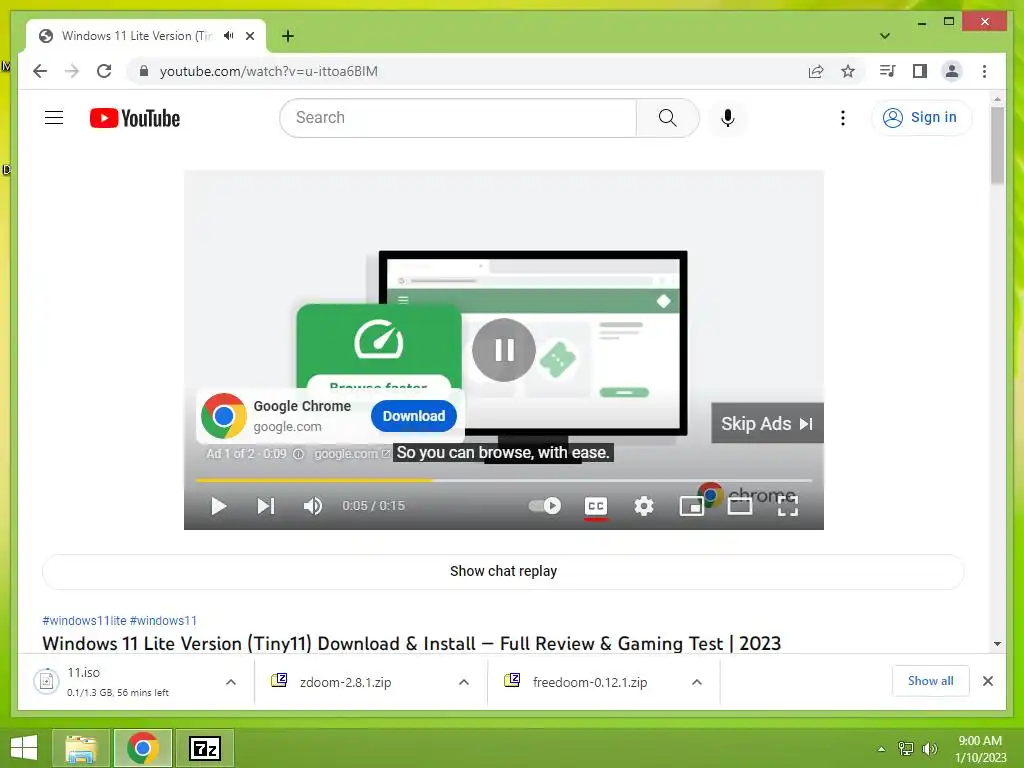
Task: Open Windows Start button
Action: point(24,748)
